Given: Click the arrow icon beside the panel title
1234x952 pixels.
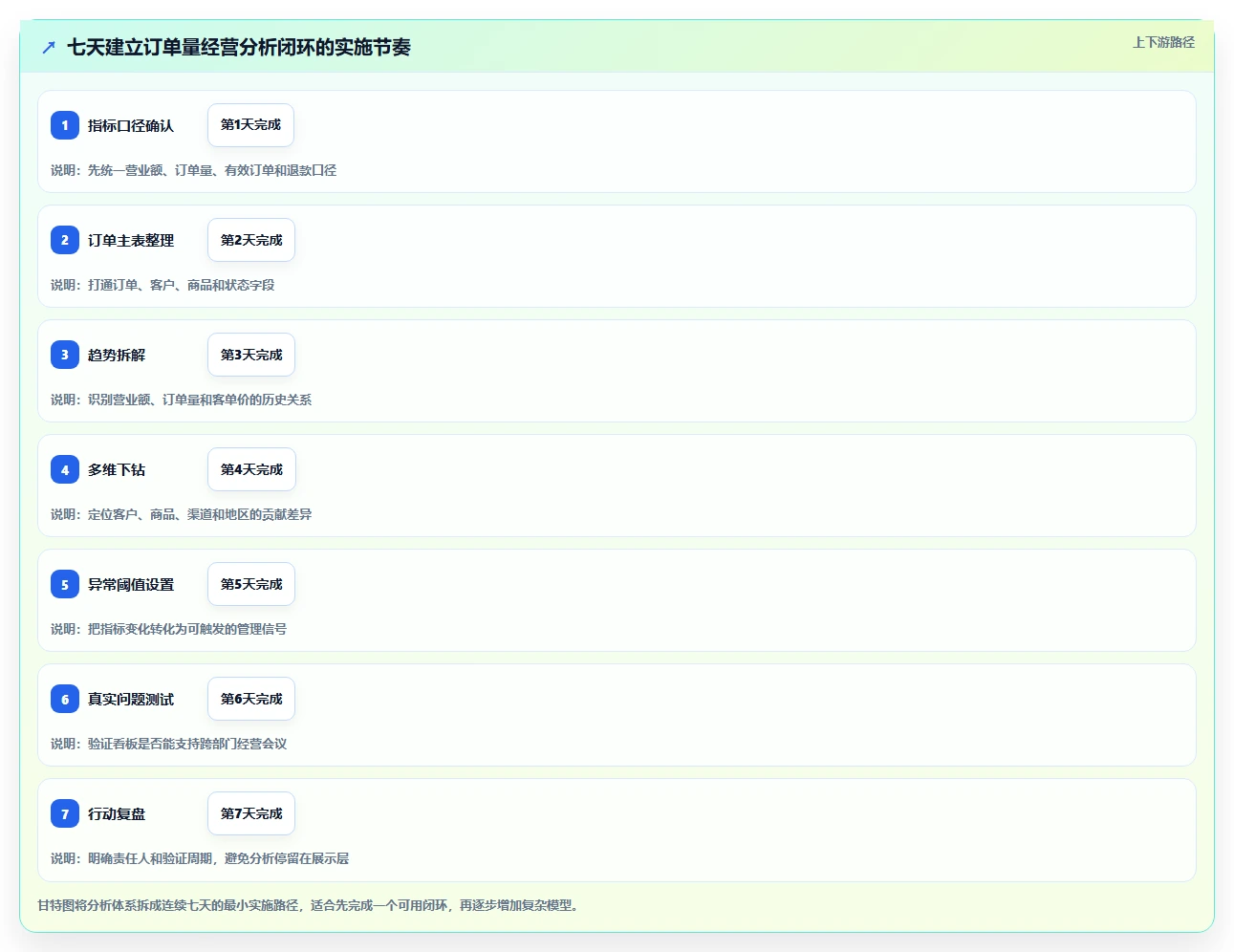Looking at the screenshot, I should pyautogui.click(x=49, y=47).
